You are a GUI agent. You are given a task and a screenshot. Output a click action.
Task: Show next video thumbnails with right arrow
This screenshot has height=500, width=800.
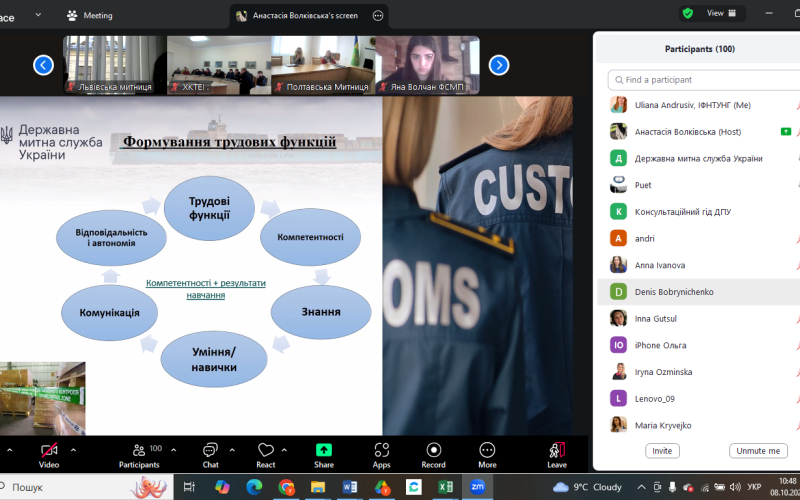[x=498, y=65]
